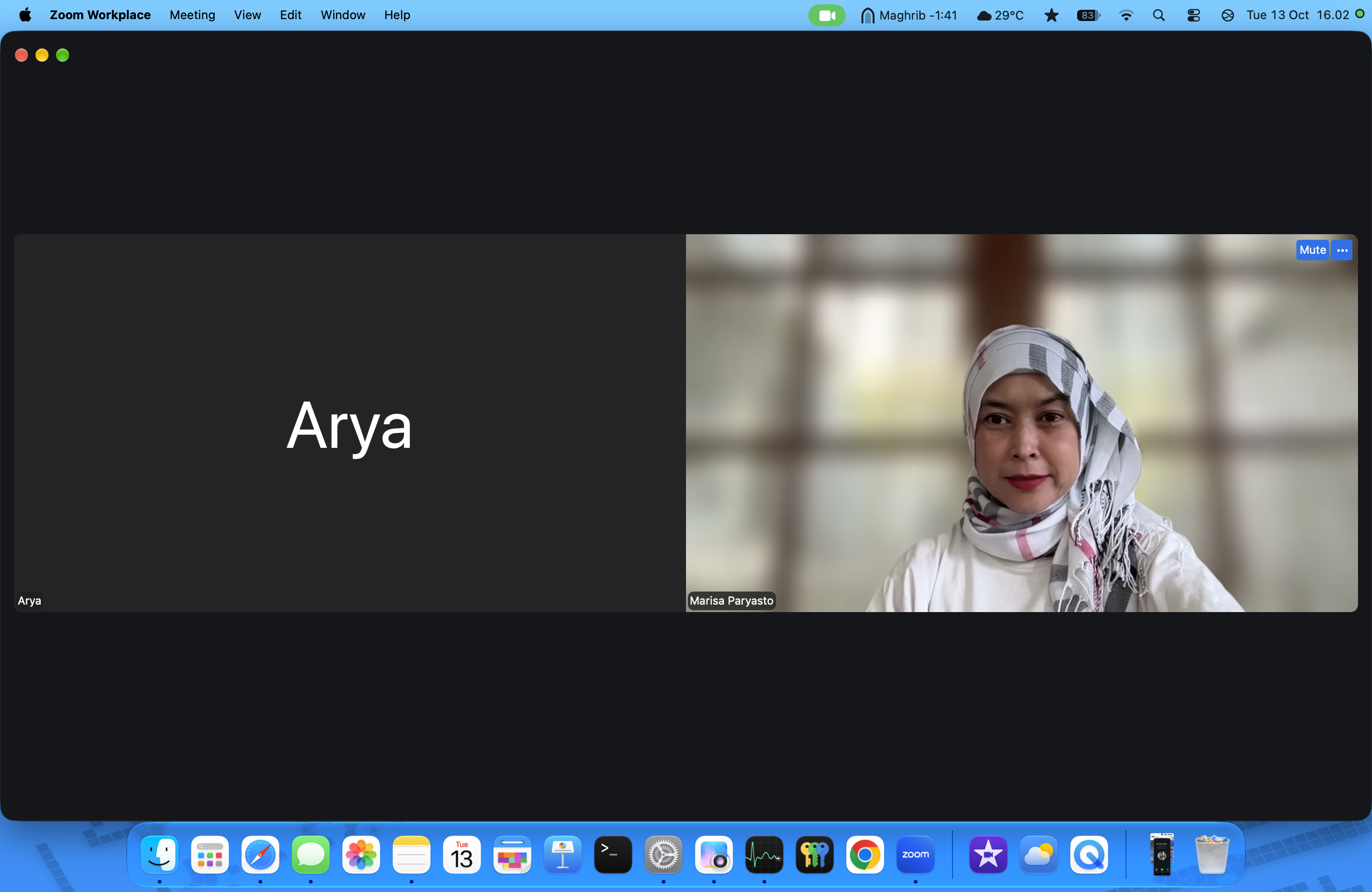This screenshot has width=1372, height=892.
Task: Mute Marisa Paryasto's audio
Action: point(1312,250)
